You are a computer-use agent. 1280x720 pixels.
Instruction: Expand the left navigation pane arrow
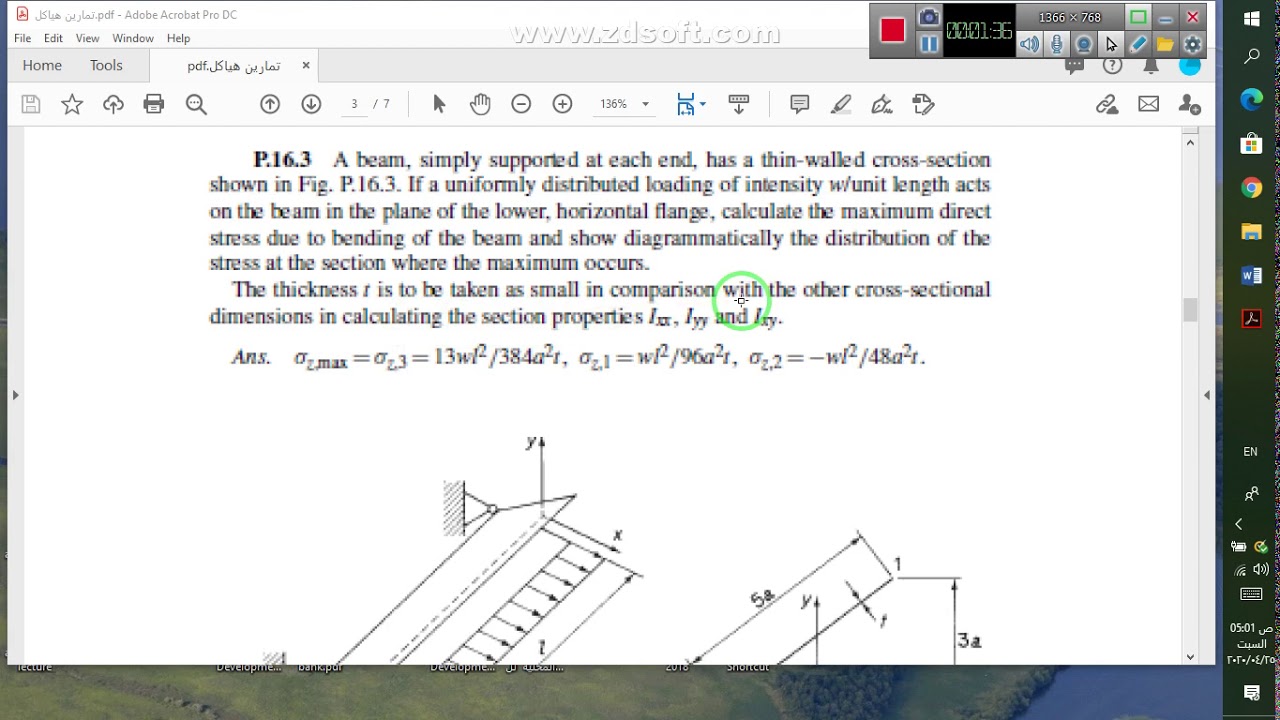(15, 395)
